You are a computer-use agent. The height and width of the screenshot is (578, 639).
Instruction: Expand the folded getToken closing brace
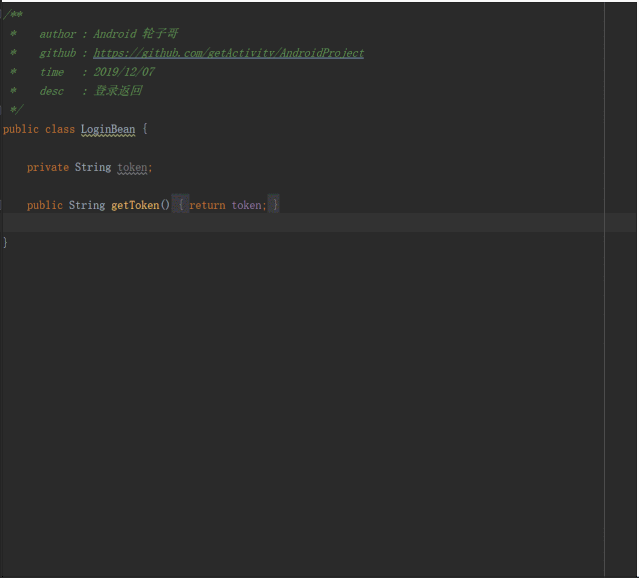pyautogui.click(x=274, y=204)
